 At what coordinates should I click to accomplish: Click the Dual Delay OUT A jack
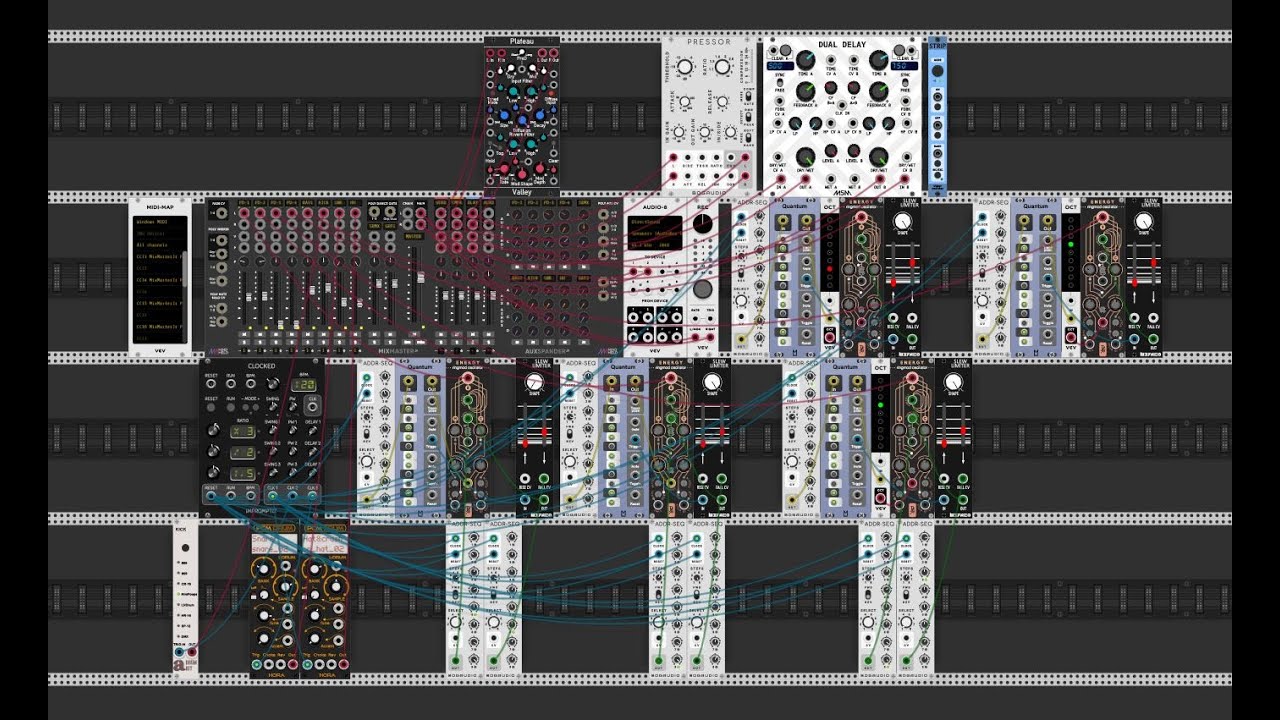pos(805,179)
